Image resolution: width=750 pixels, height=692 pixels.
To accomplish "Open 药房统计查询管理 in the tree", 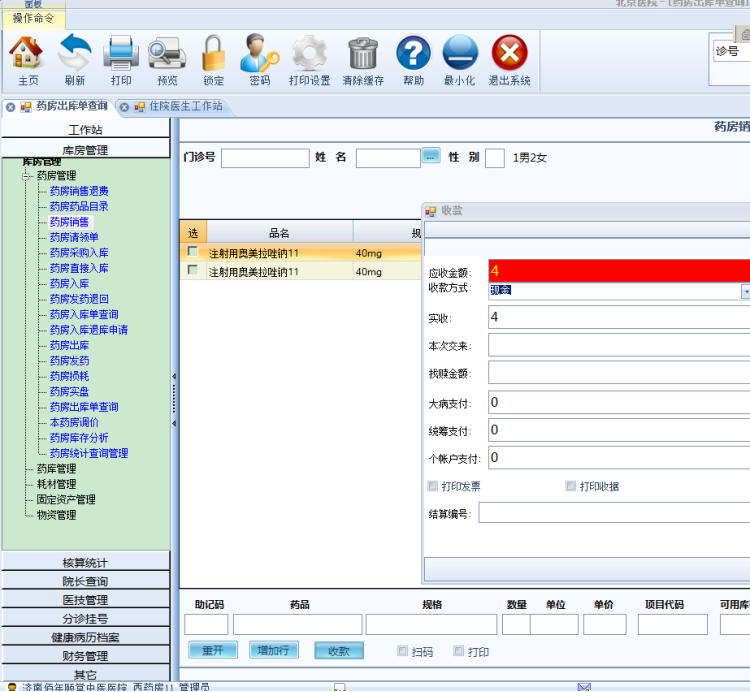I will pos(89,453).
